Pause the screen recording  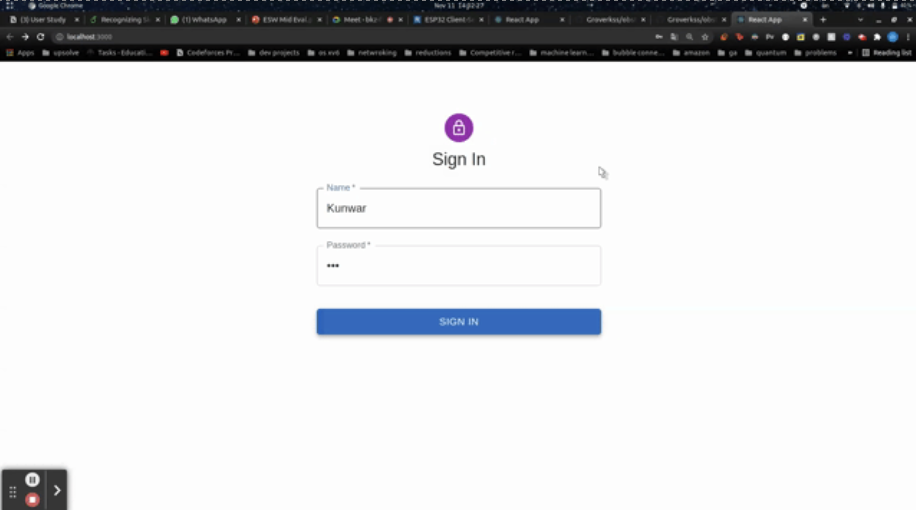32,480
